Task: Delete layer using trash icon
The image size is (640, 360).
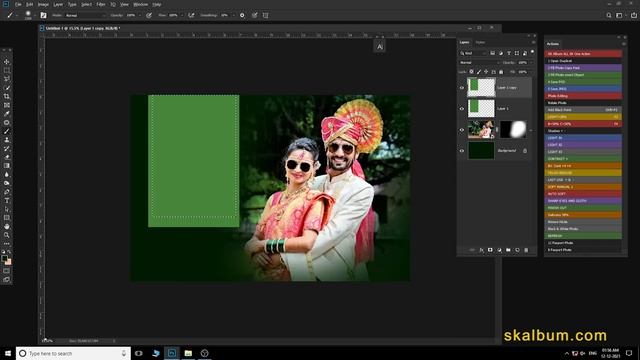Action: (x=526, y=250)
